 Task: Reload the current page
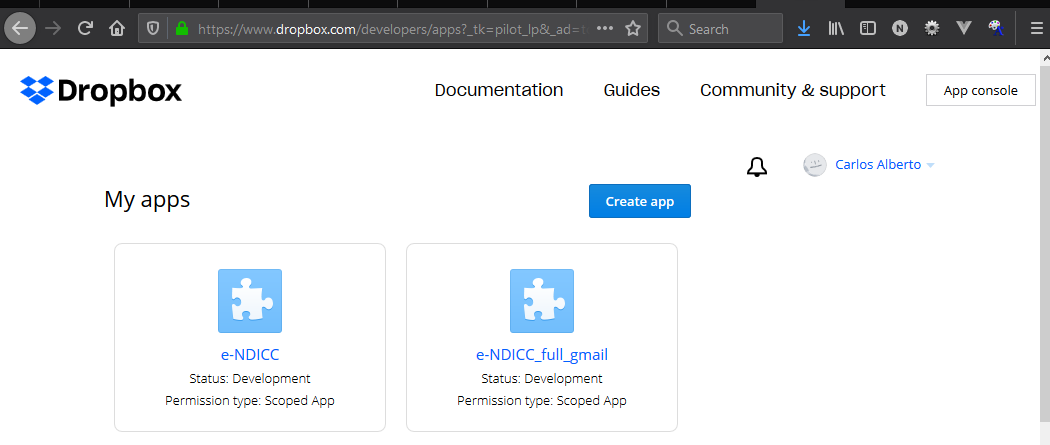(x=85, y=29)
